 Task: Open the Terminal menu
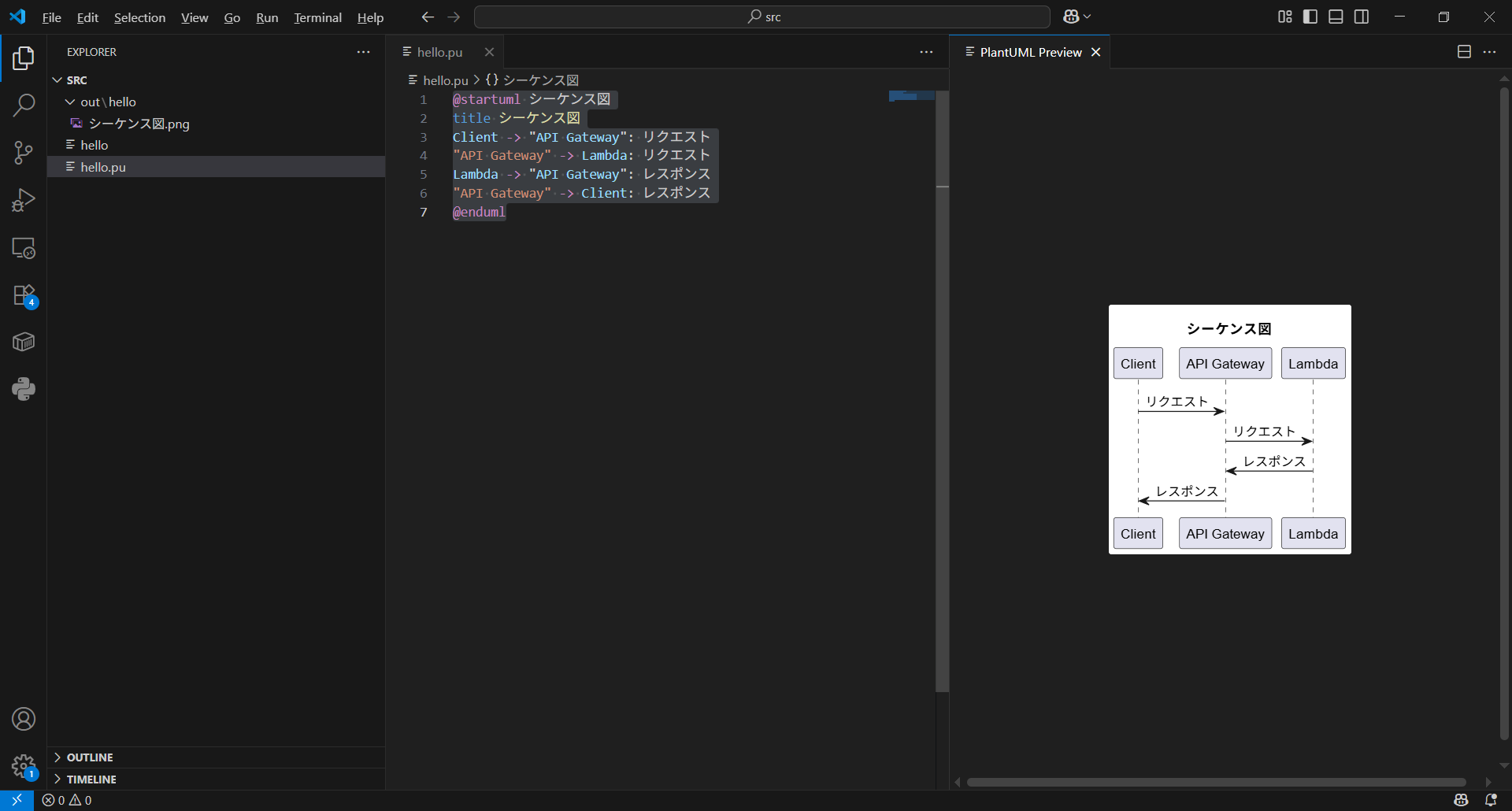pyautogui.click(x=317, y=17)
